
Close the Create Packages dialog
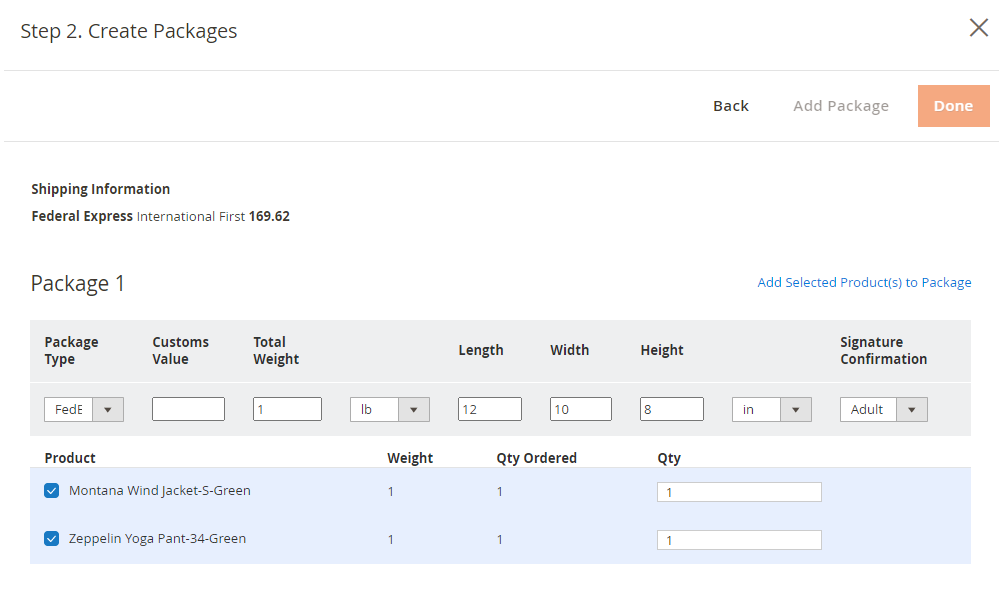pos(979,27)
